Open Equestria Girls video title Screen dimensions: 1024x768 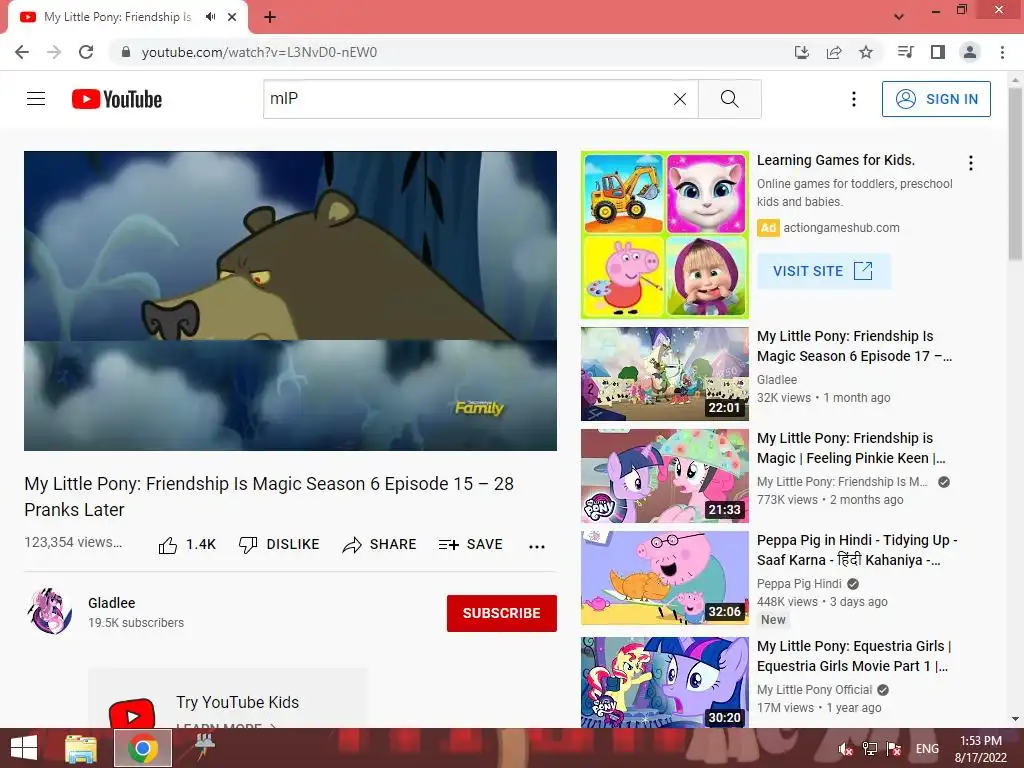(854, 656)
